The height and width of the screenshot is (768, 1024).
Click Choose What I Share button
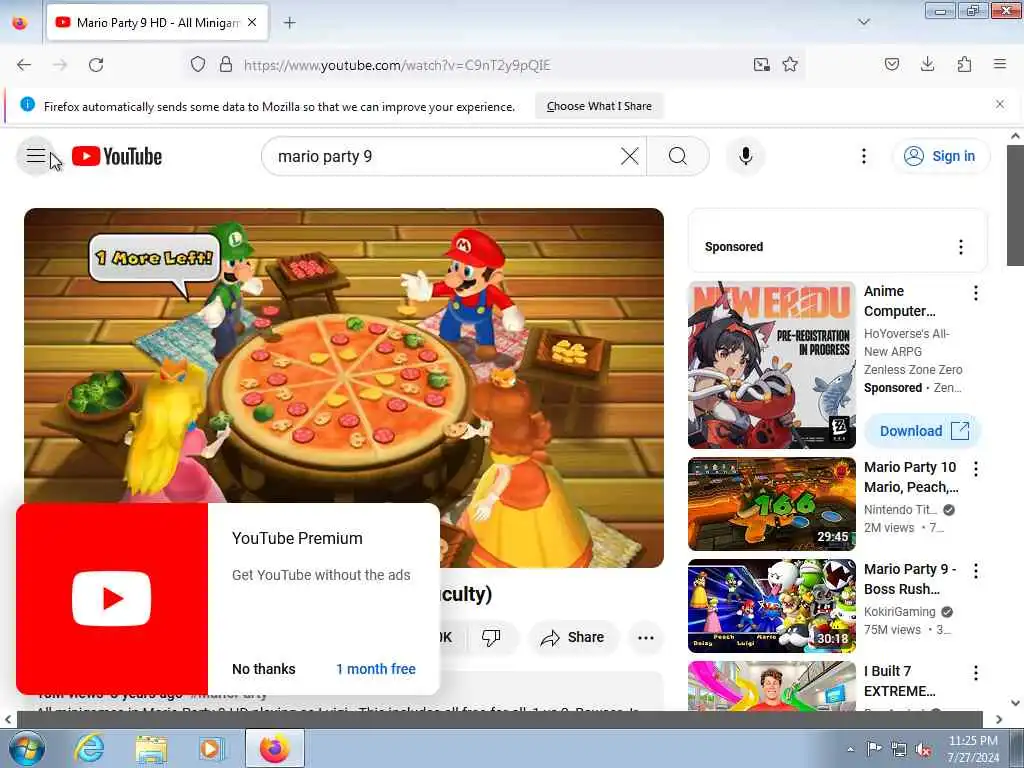tap(599, 106)
